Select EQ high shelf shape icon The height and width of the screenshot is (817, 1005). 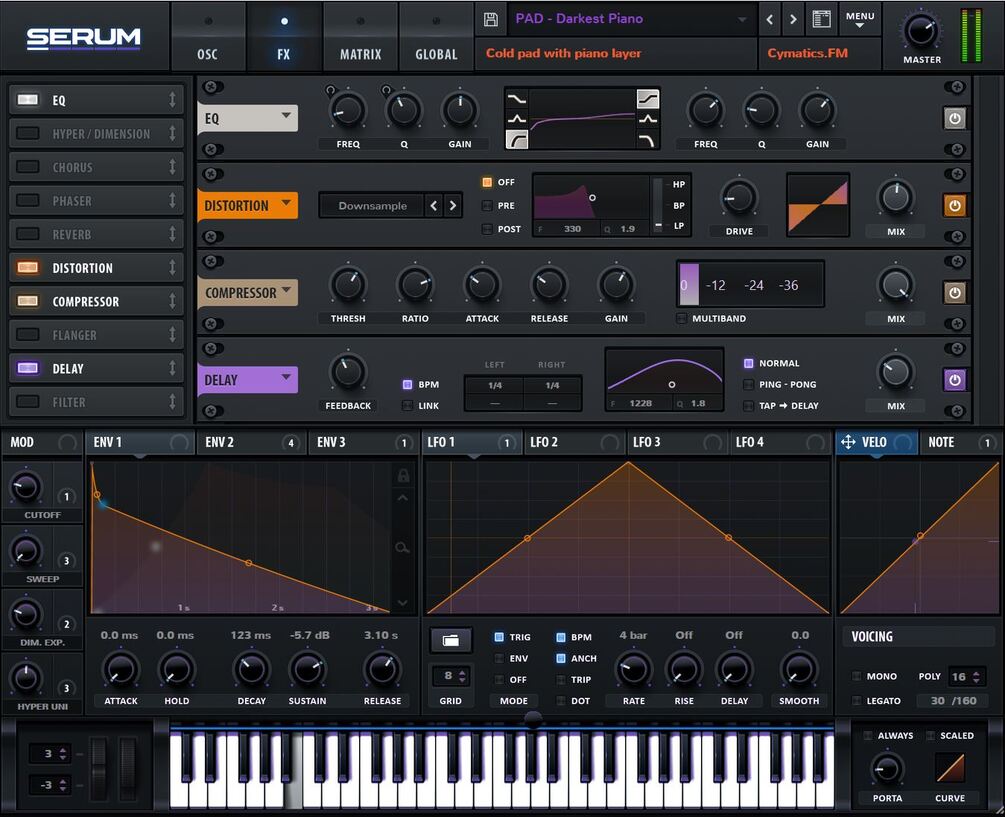[647, 99]
